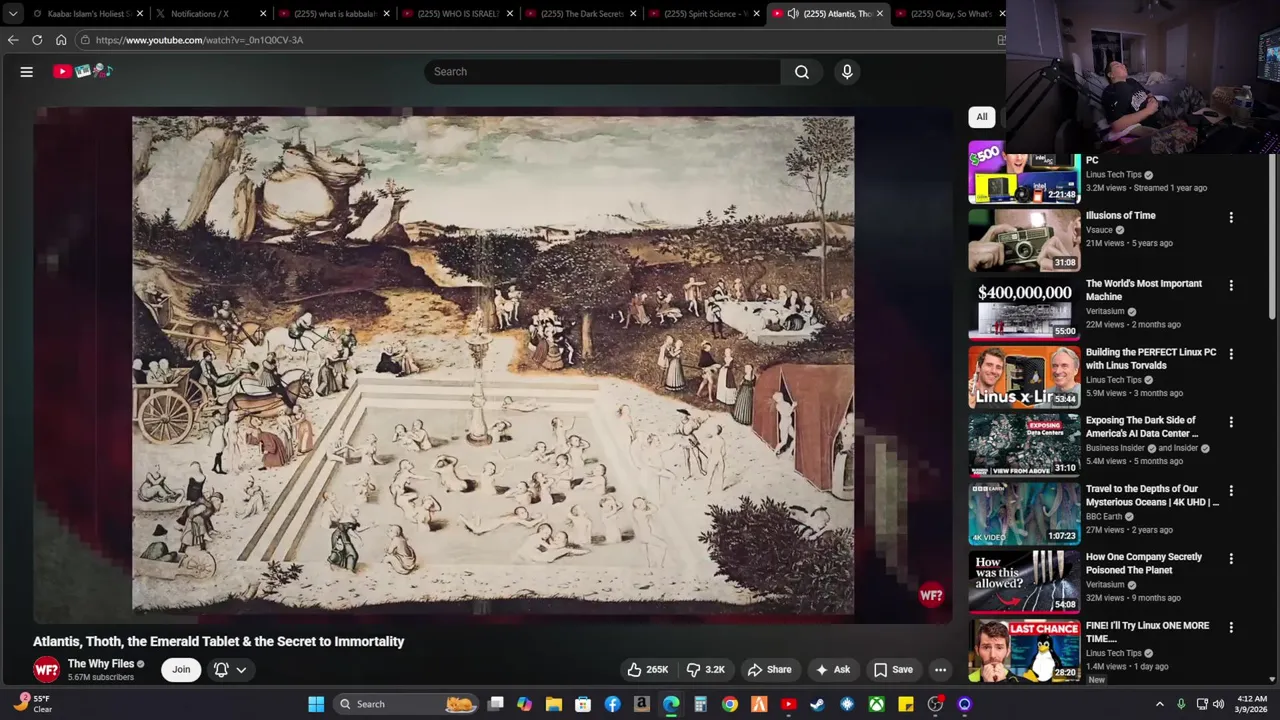The width and height of the screenshot is (1280, 720).
Task: Mute tab via speaker icon on Atlantis tab
Action: [x=792, y=14]
